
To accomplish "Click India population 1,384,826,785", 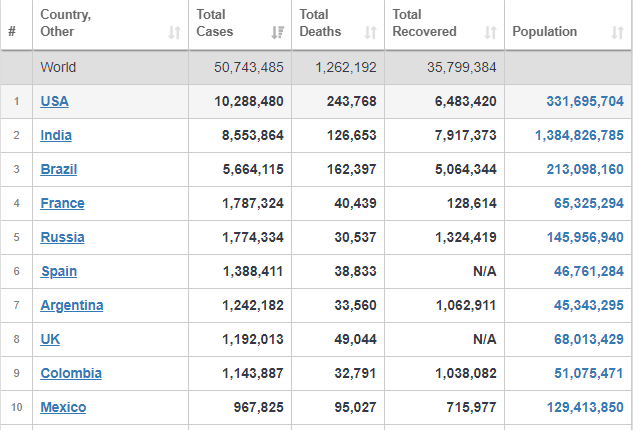I will click(x=579, y=135).
